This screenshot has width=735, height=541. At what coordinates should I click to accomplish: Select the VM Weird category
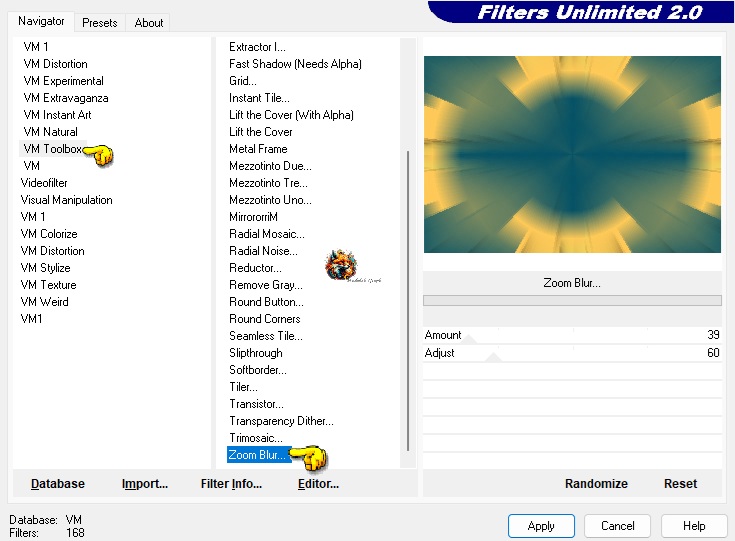pos(45,301)
